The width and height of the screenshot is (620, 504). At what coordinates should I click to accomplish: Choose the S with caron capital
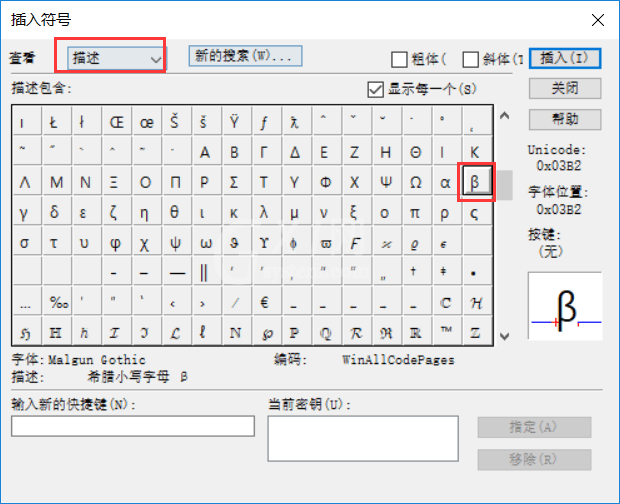175,122
